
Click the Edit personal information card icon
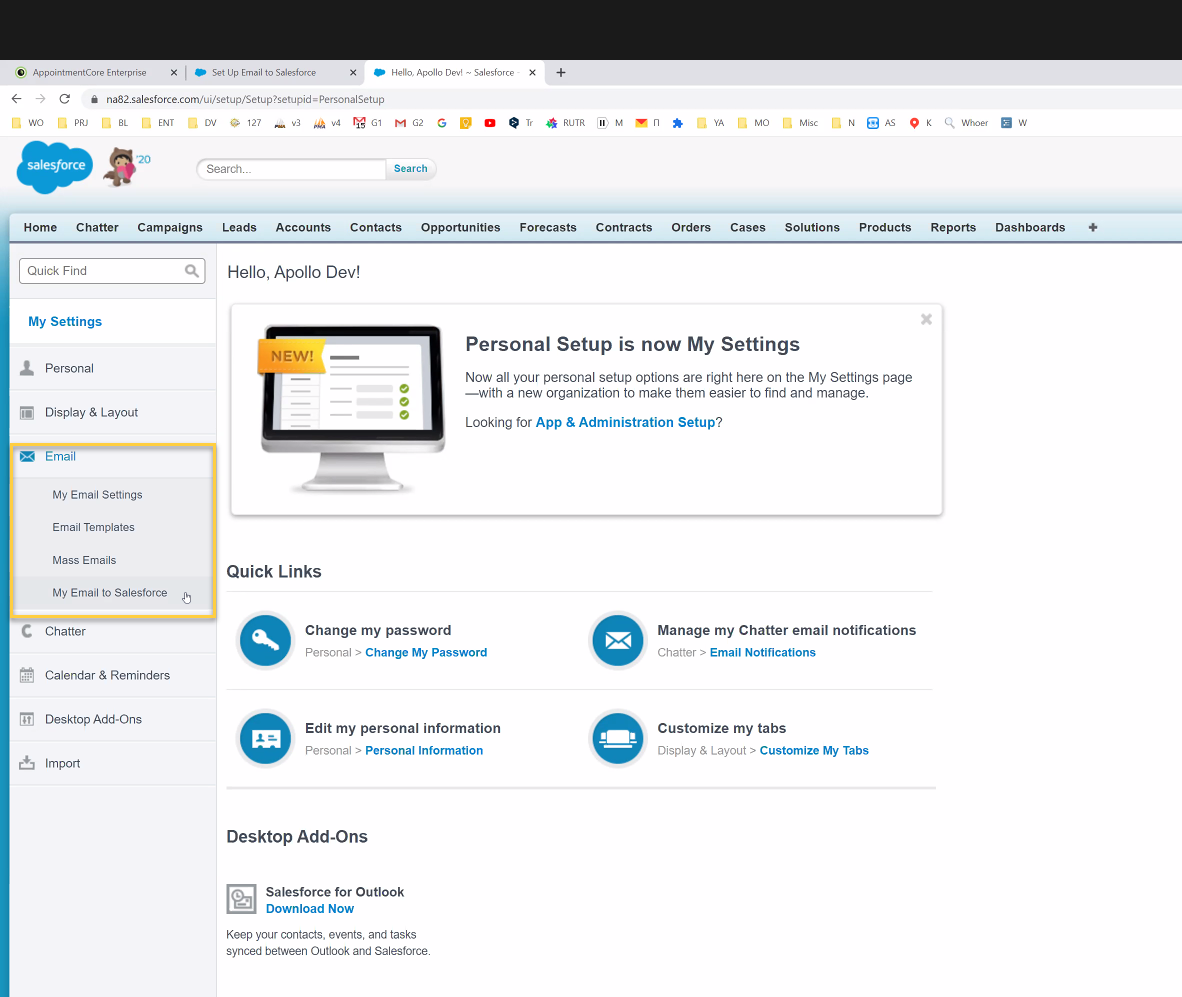(x=265, y=739)
